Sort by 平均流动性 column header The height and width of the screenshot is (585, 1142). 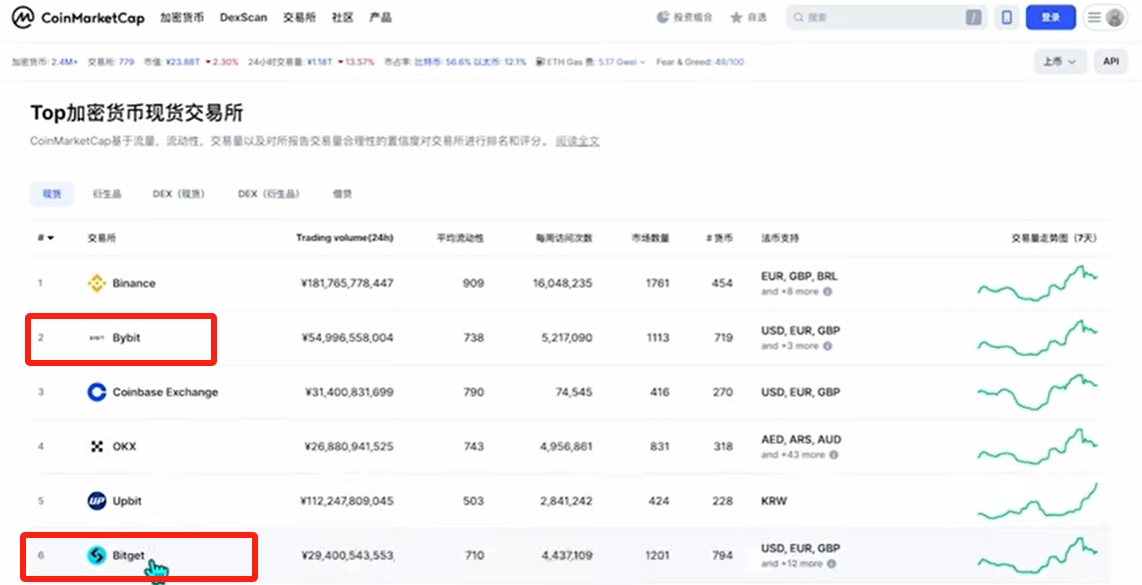coord(460,238)
